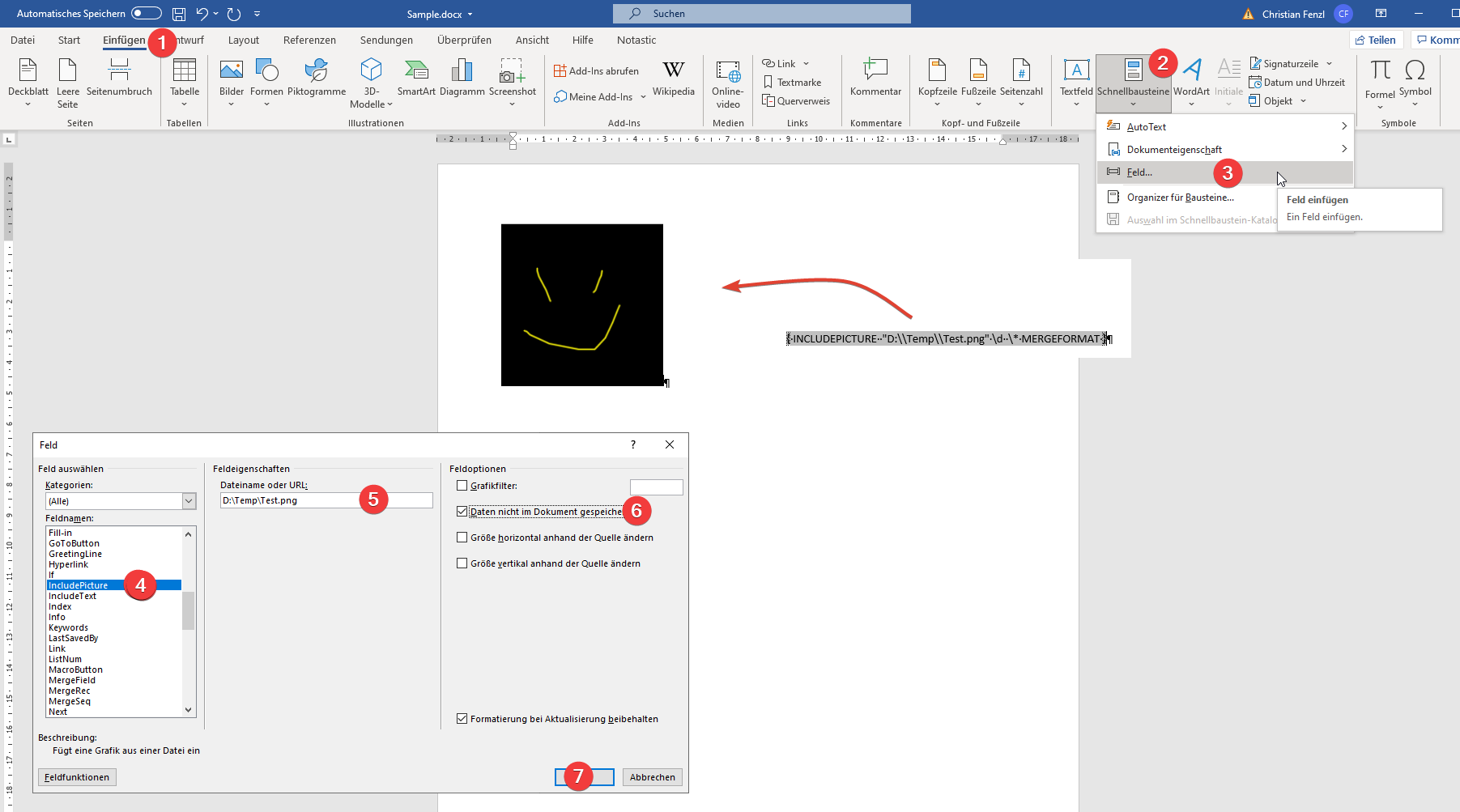Expand the Signaturzeile dropdown arrow
The image size is (1460, 812).
click(x=1329, y=64)
